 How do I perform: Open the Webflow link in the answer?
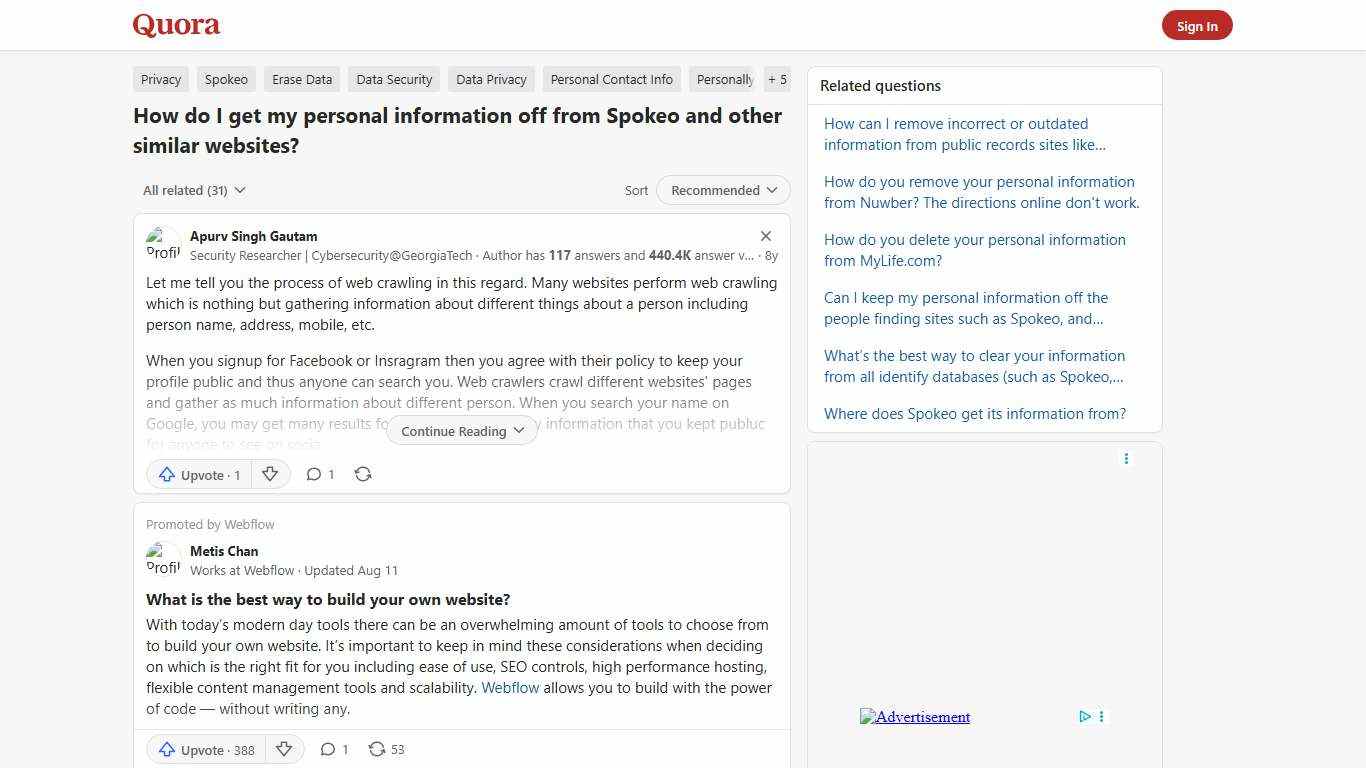[x=510, y=687]
